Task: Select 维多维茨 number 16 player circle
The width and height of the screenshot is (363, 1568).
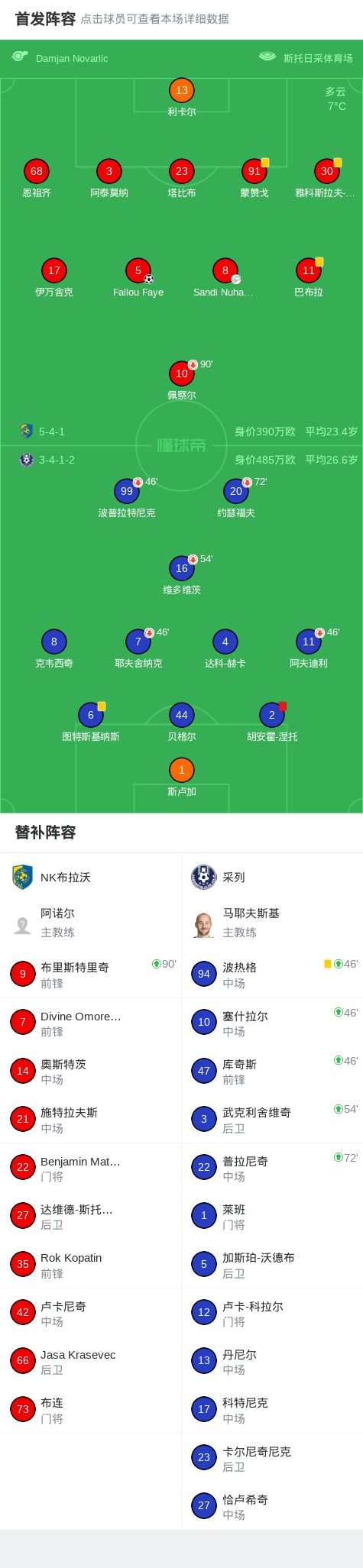Action: click(182, 568)
